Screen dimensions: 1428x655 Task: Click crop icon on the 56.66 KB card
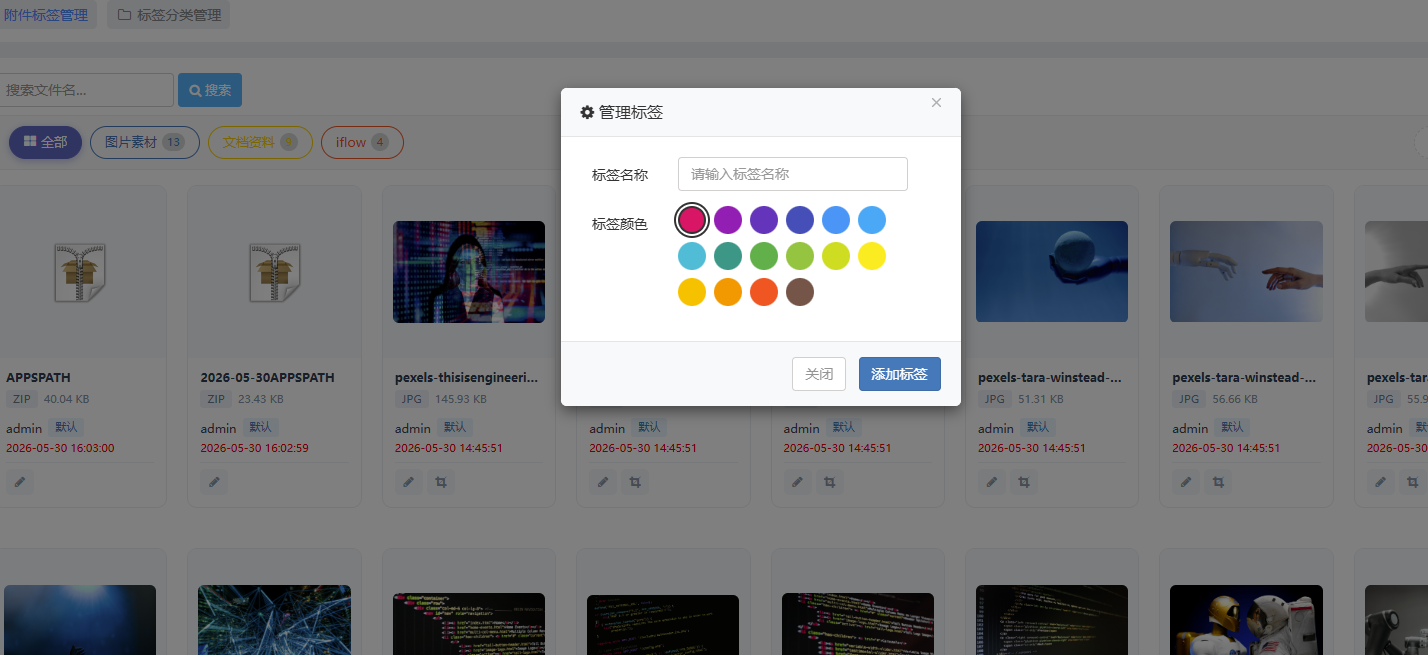coord(1219,482)
